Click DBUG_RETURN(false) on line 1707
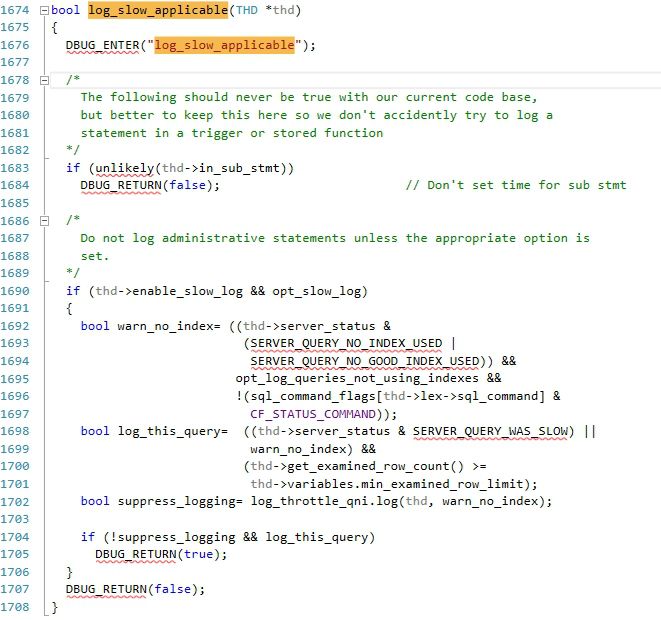The height and width of the screenshot is (620, 661). coord(135,589)
